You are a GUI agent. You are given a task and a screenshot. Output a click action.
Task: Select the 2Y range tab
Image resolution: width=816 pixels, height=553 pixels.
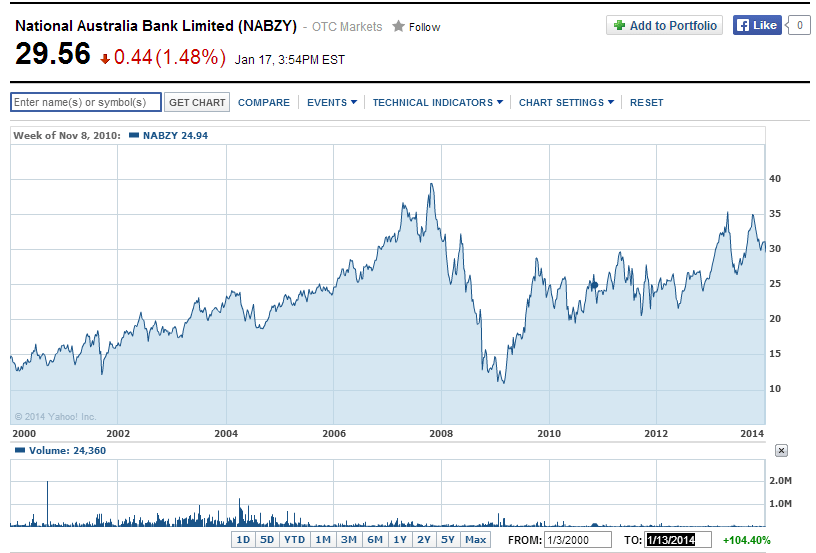[x=424, y=539]
